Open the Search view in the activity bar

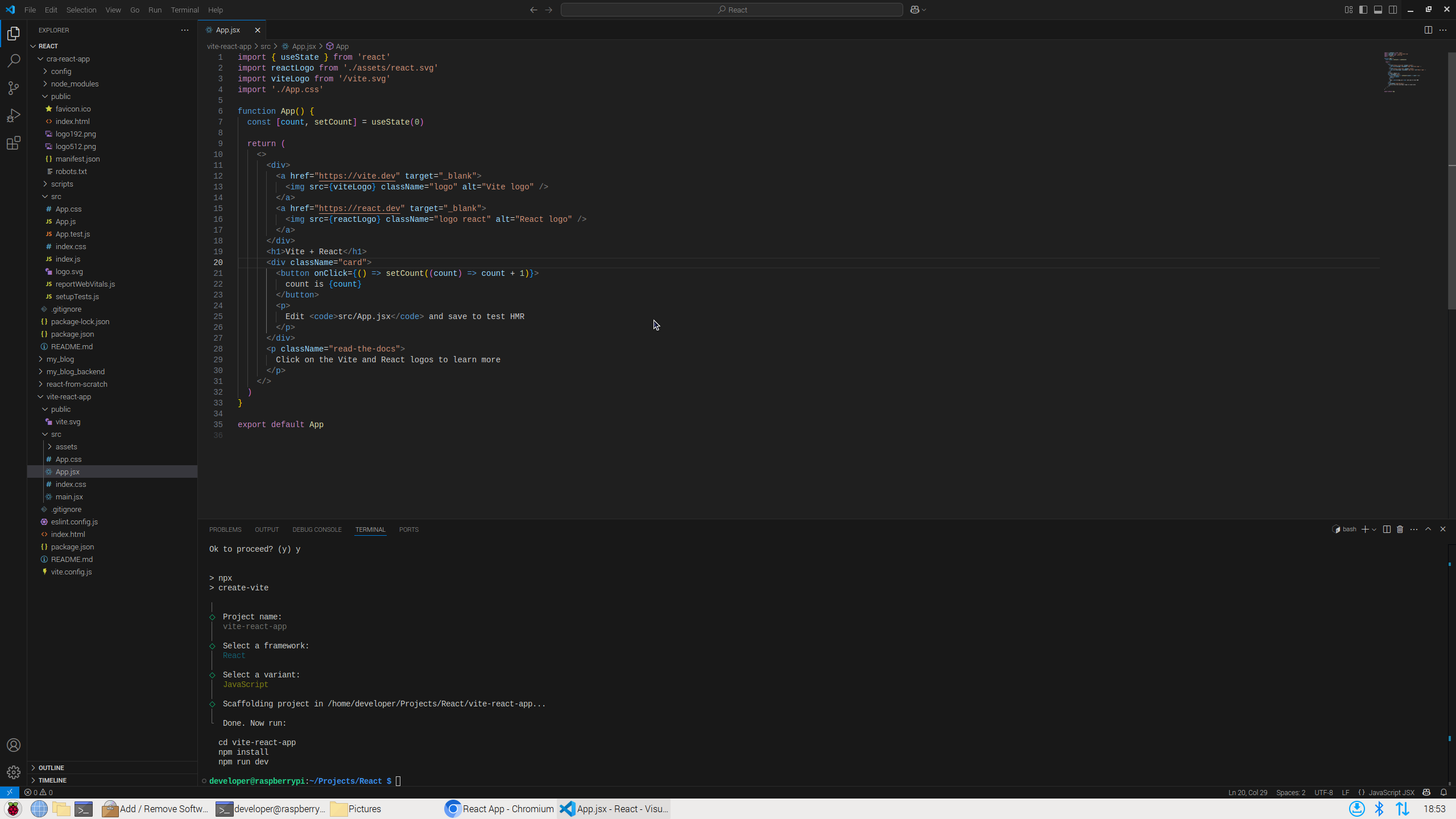[x=14, y=60]
